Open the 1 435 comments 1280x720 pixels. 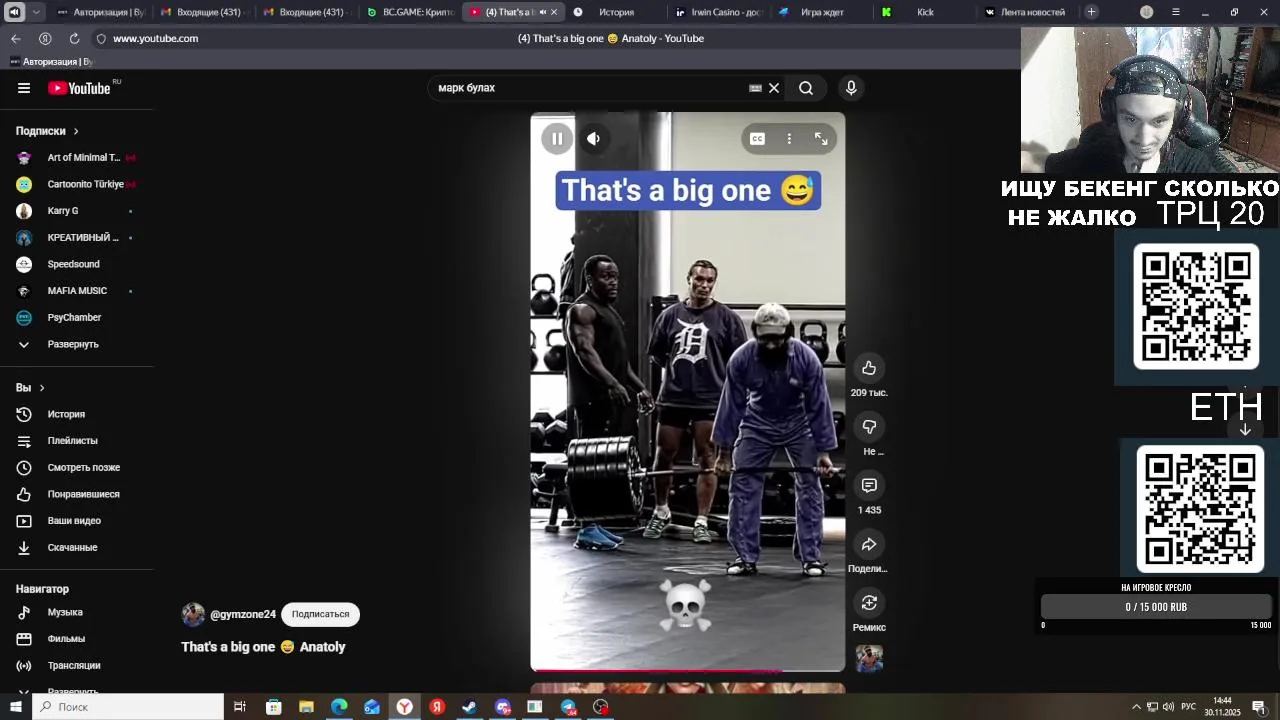869,485
